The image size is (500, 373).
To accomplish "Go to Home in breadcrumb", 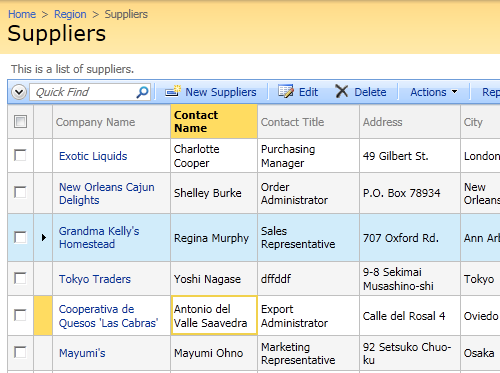I will [x=22, y=14].
